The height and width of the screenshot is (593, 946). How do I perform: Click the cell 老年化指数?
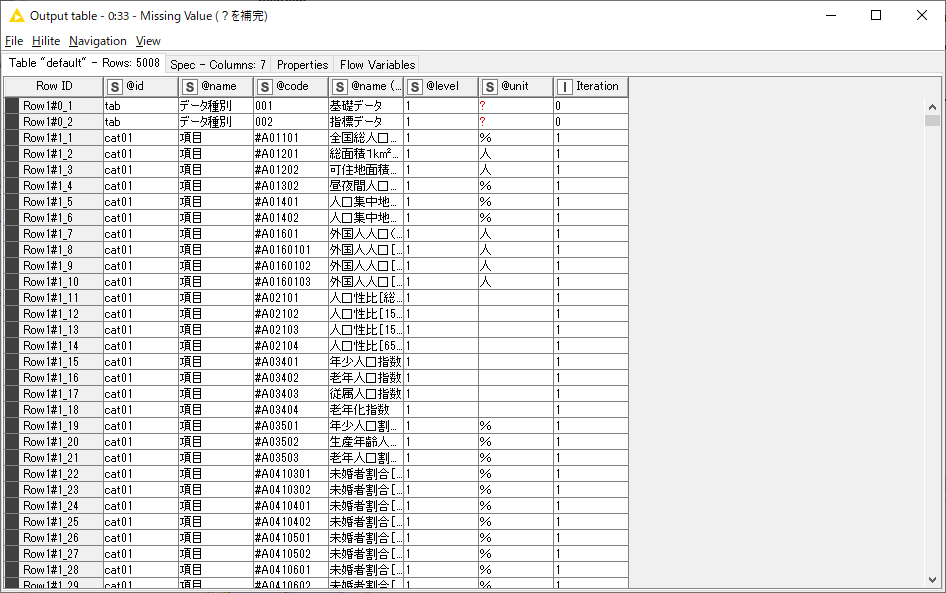point(366,410)
